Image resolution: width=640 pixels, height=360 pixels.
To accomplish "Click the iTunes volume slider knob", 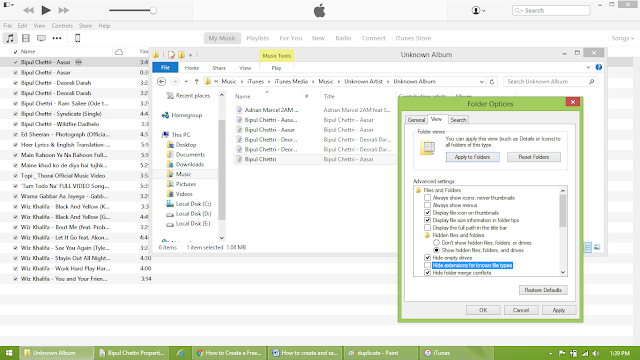I will [153, 11].
